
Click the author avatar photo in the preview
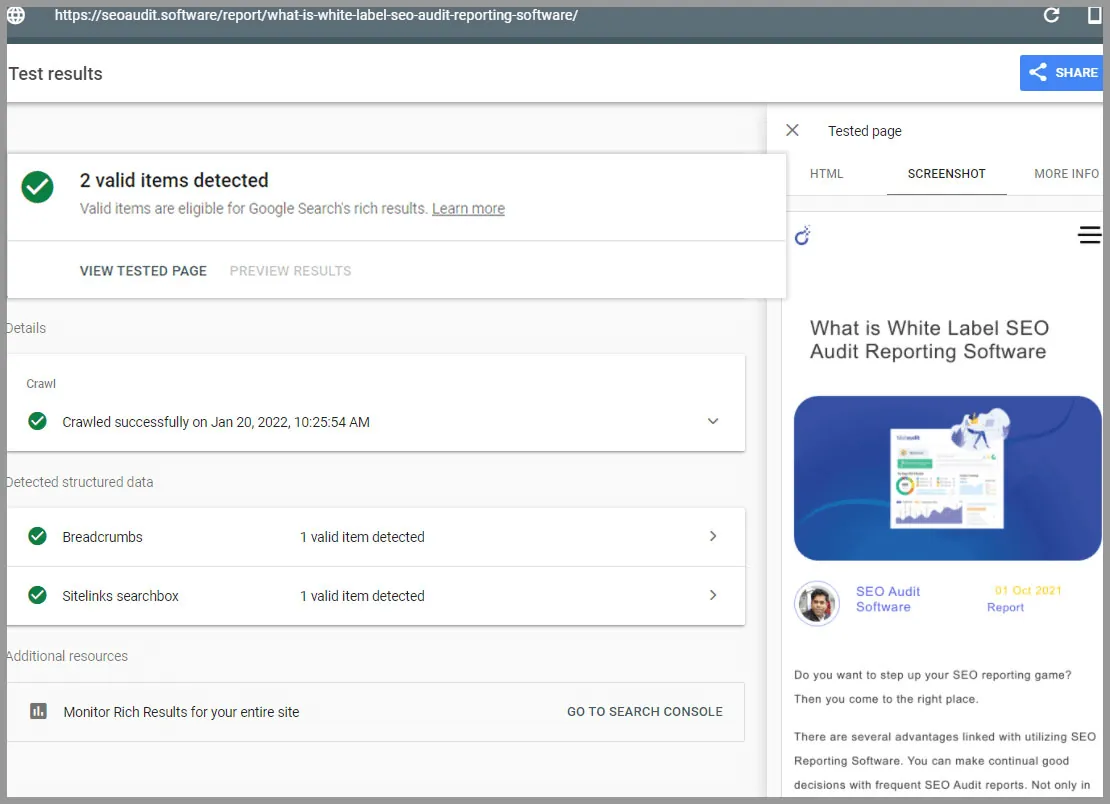(x=817, y=603)
